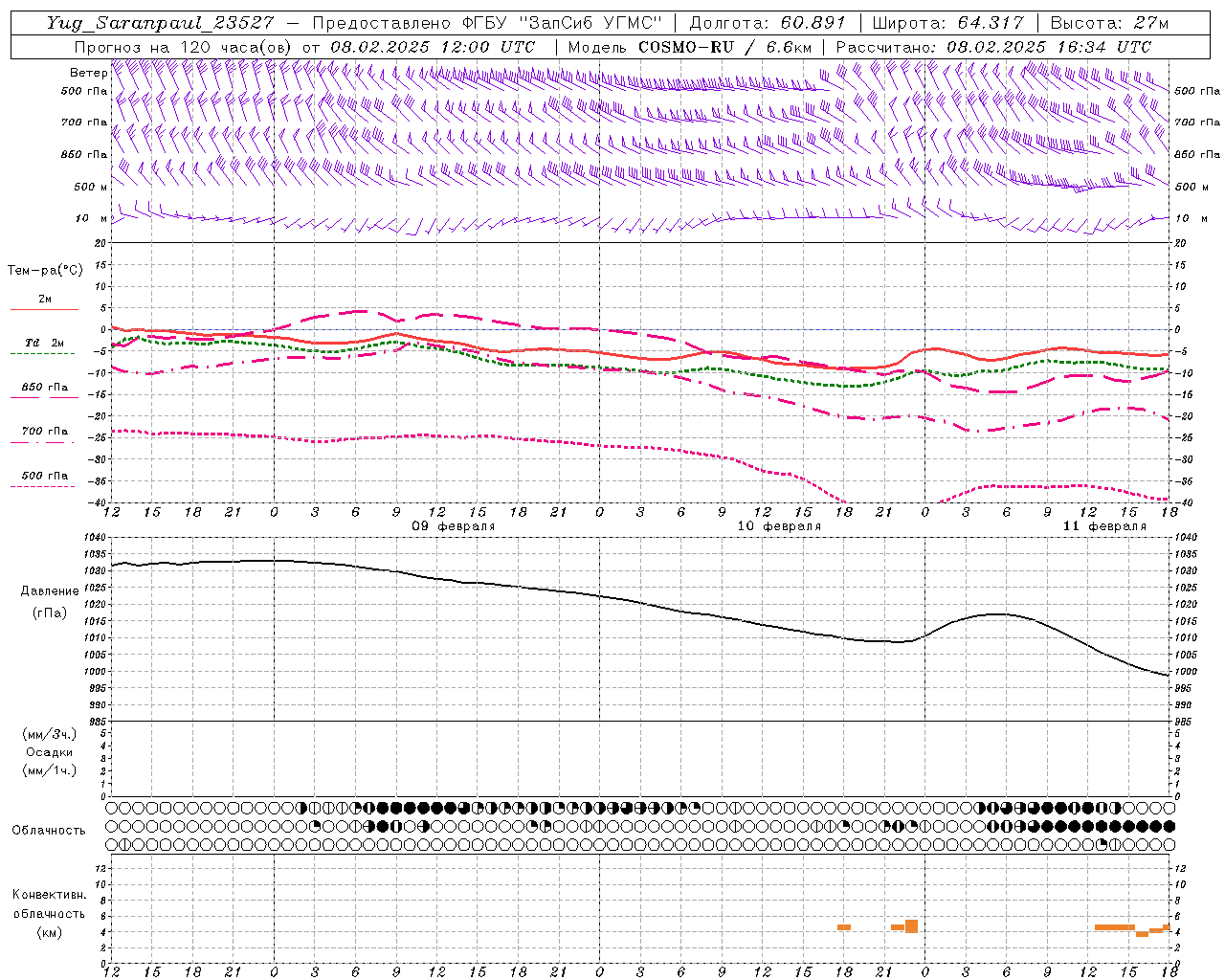Screen dimensions: 1225x980
Task: Click the '1040' value on the left pressure axis
Action: click(x=95, y=538)
